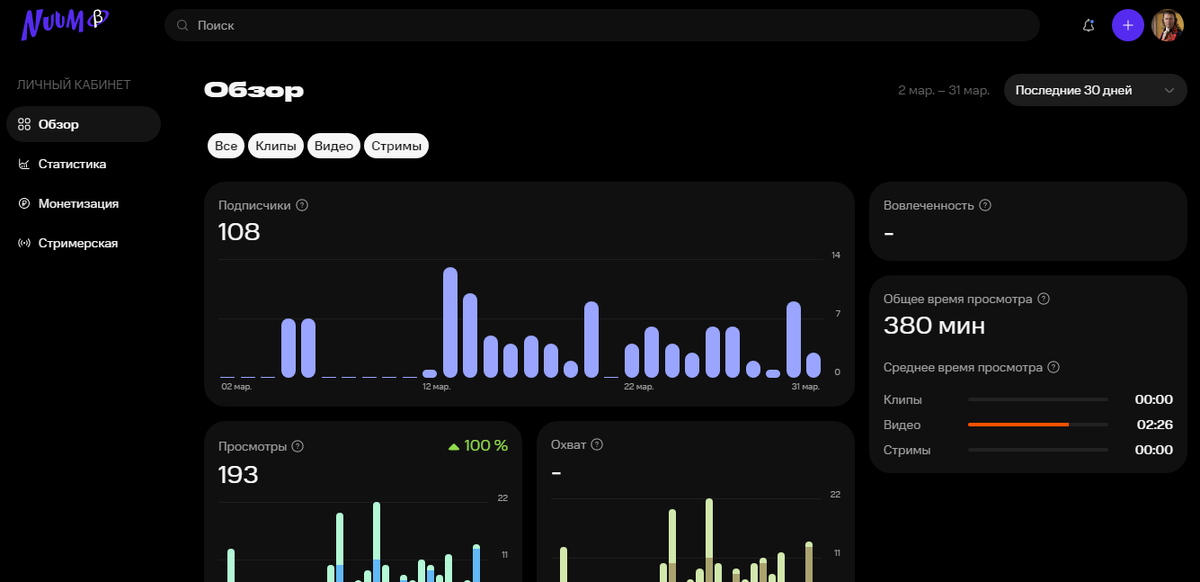Screen dimensions: 1200x582
Task: Click the Клипы watch-time bar
Action: coord(1038,399)
